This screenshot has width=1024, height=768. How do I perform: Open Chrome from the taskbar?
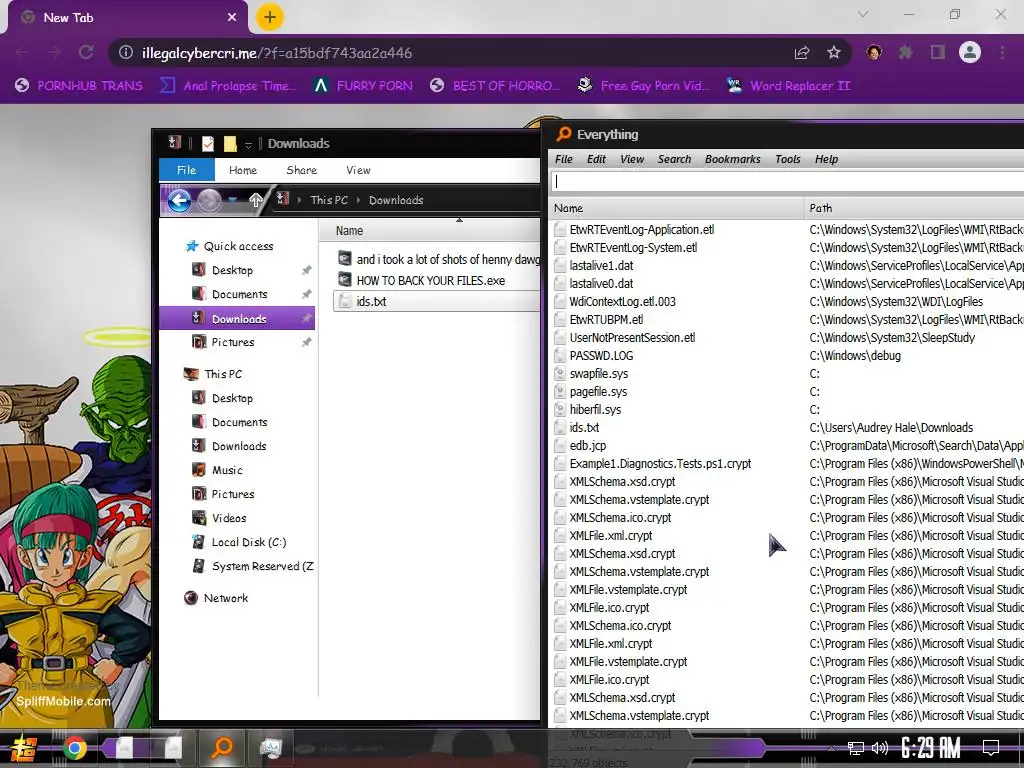[74, 748]
